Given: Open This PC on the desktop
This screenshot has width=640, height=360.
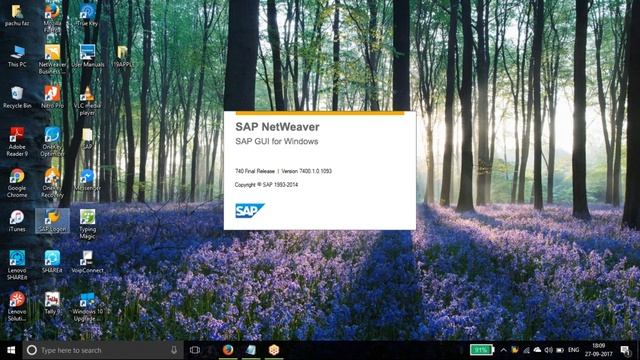Looking at the screenshot, I should pyautogui.click(x=17, y=56).
